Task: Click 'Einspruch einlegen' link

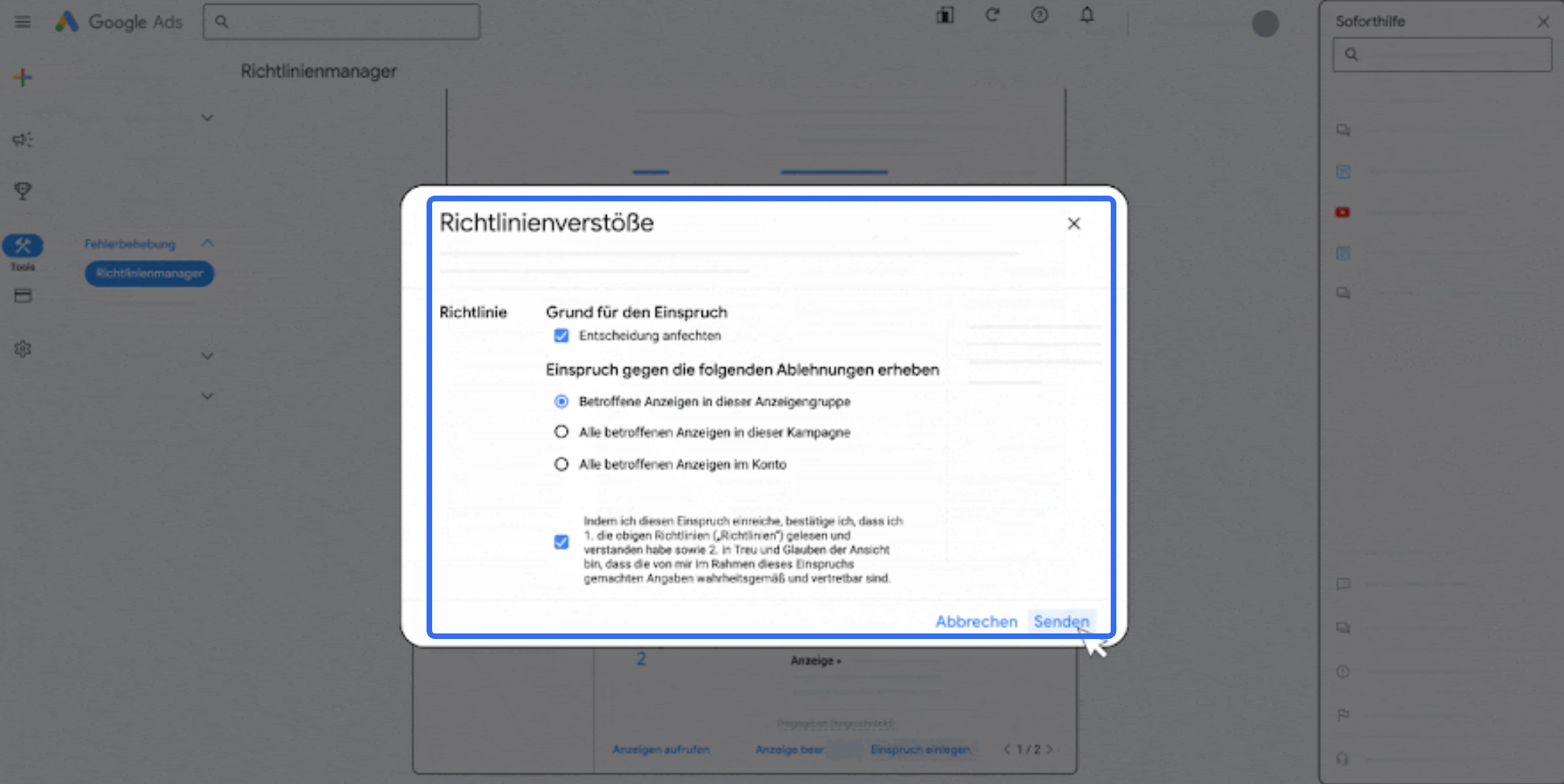Action: (x=921, y=750)
